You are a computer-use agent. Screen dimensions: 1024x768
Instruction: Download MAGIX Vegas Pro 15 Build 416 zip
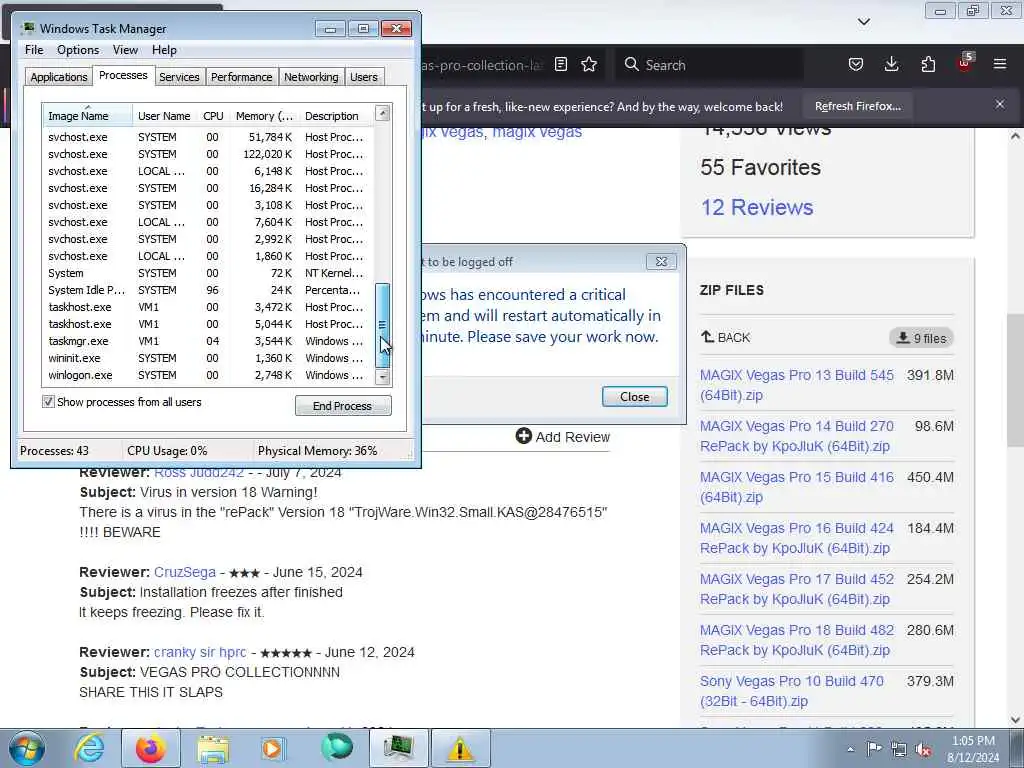797,487
